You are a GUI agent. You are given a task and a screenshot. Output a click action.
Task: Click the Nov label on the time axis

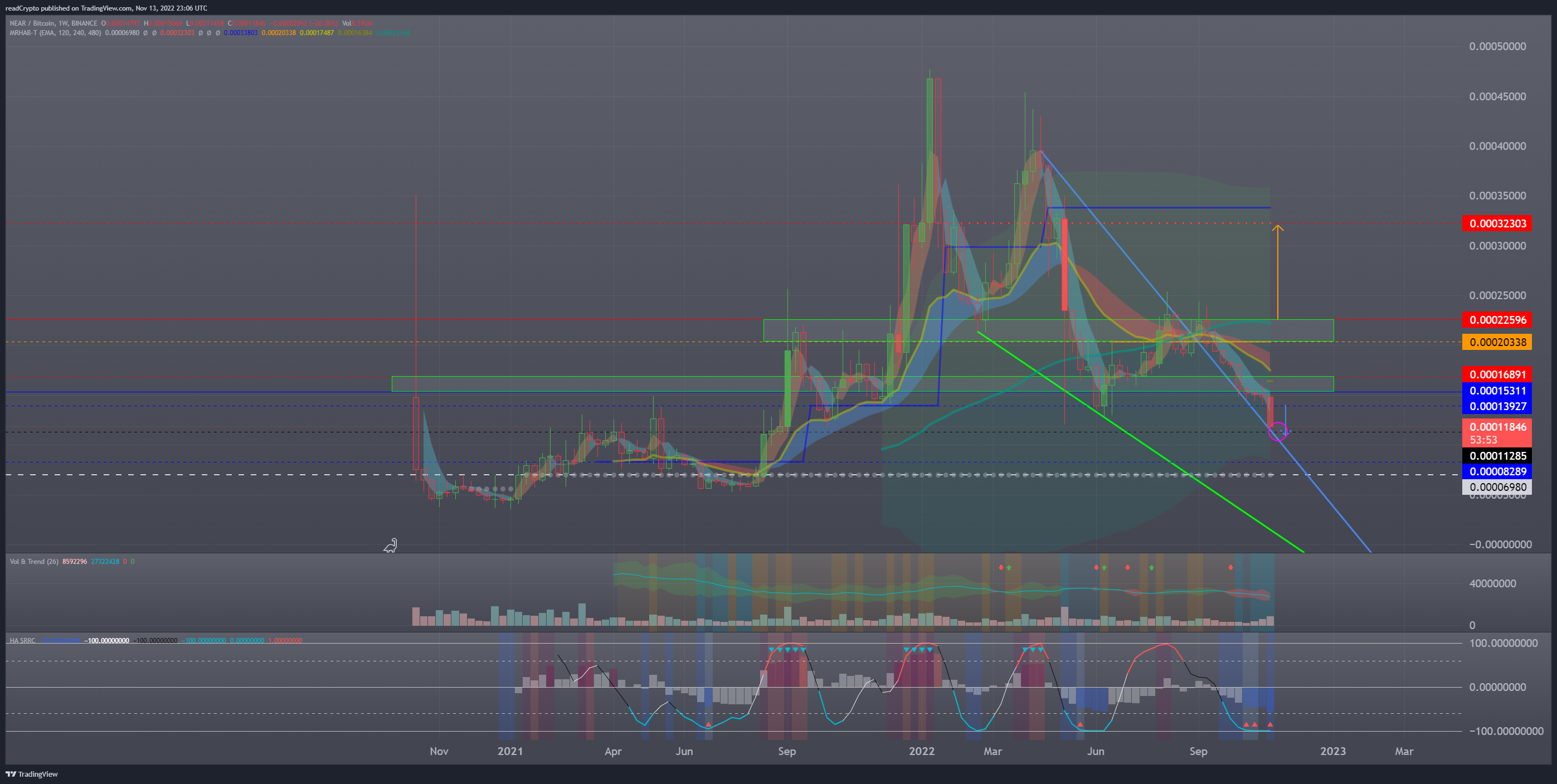pos(439,751)
